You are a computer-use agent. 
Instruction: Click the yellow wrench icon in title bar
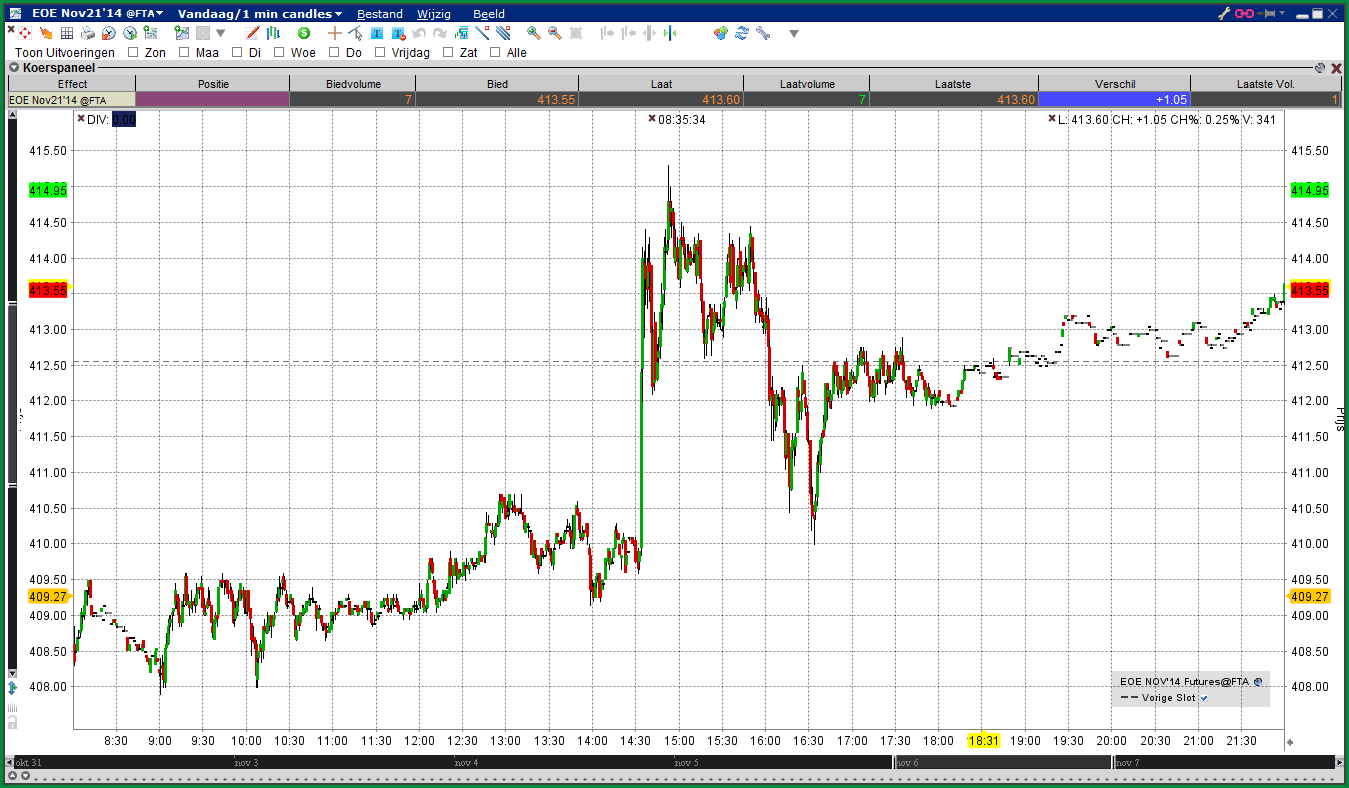[x=1224, y=14]
